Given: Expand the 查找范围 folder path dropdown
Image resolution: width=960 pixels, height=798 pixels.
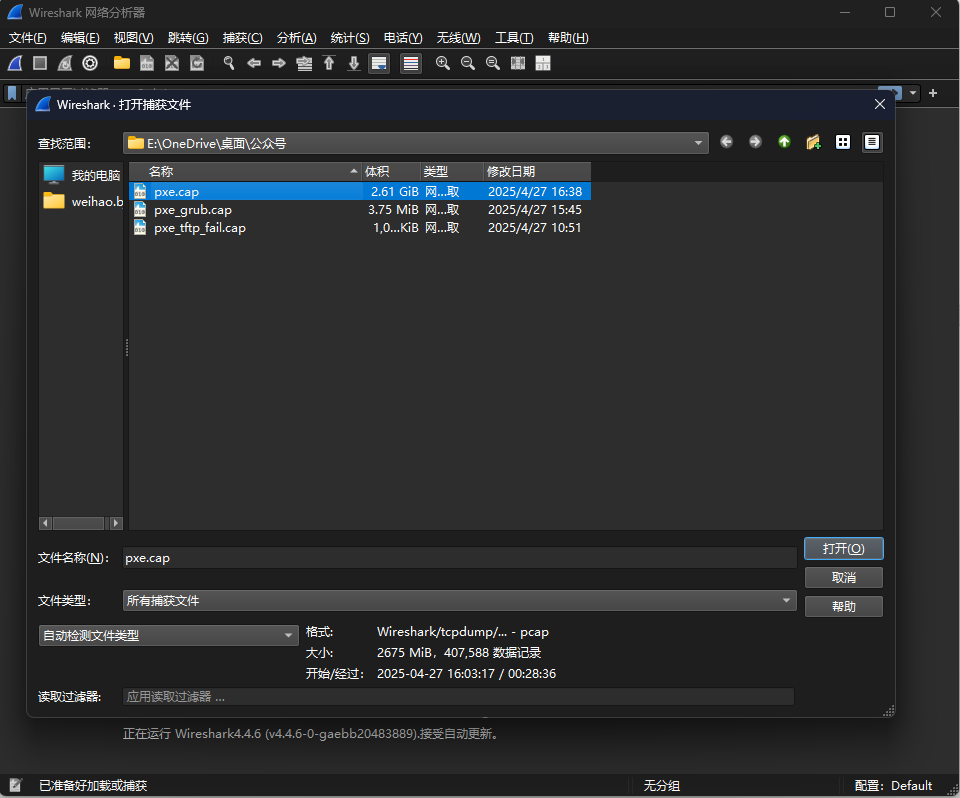Looking at the screenshot, I should coord(699,143).
